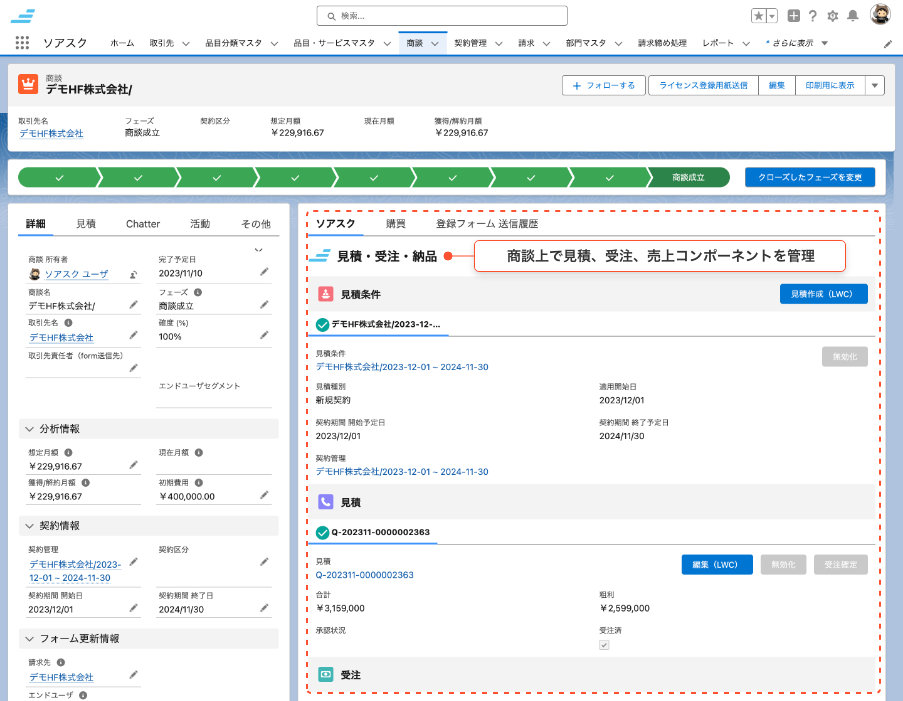Edit 想定月額 pencil icon
The image size is (903, 701).
pyautogui.click(x=134, y=465)
